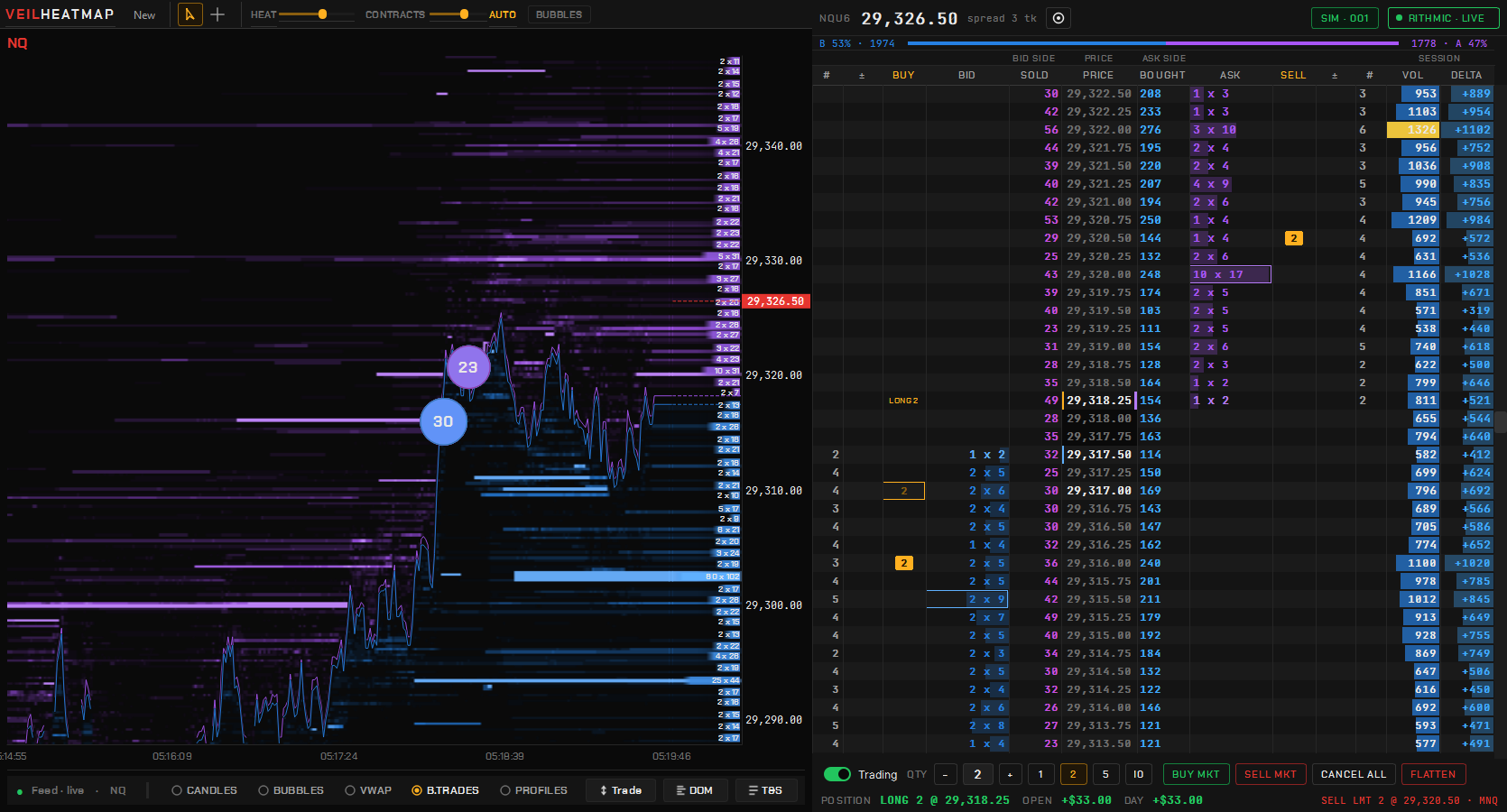The height and width of the screenshot is (812, 1507).
Task: Click the FLATTEN button
Action: click(x=1433, y=774)
